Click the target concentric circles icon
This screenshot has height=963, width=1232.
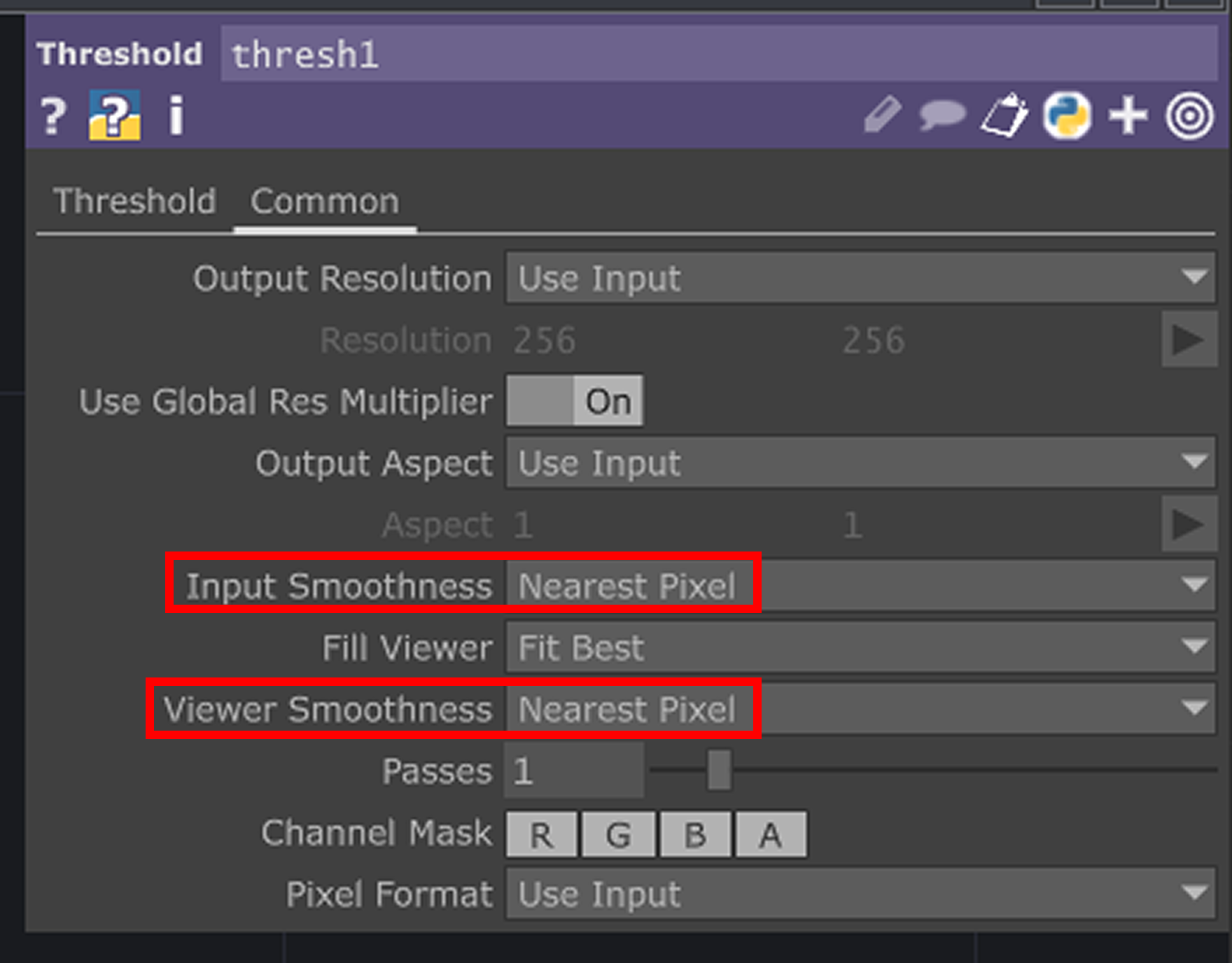click(1189, 115)
